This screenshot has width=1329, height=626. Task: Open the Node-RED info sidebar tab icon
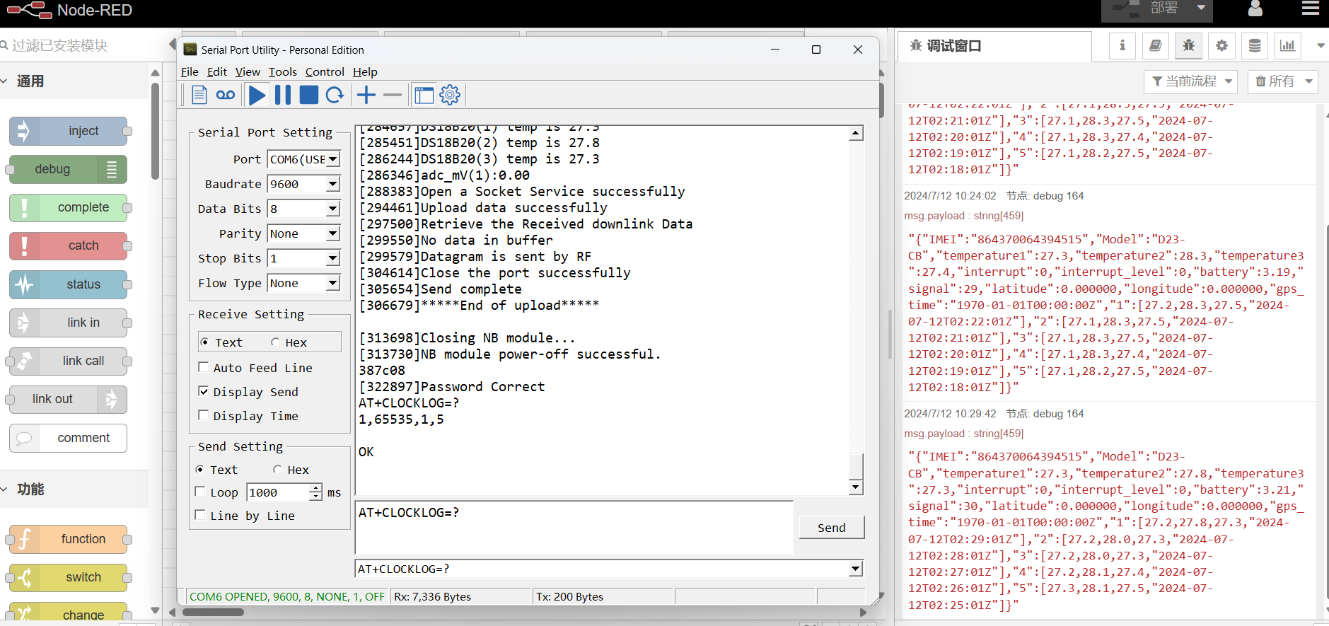[x=1122, y=45]
